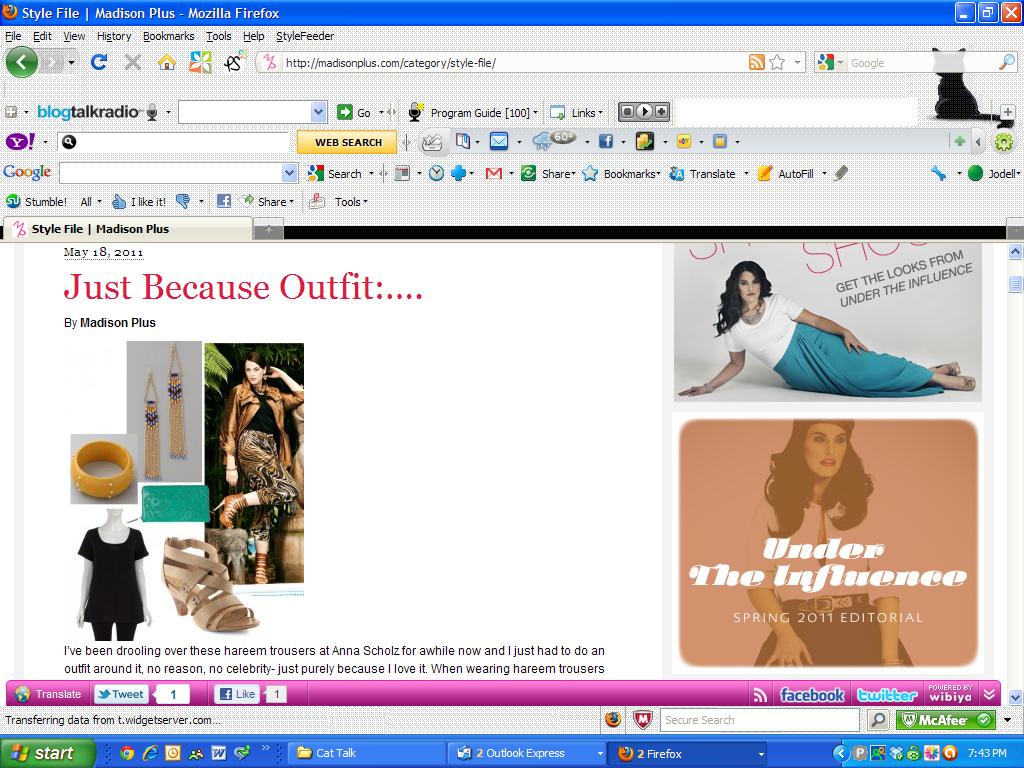1024x768 pixels.
Task: Open the home page via the house icon
Action: click(167, 62)
